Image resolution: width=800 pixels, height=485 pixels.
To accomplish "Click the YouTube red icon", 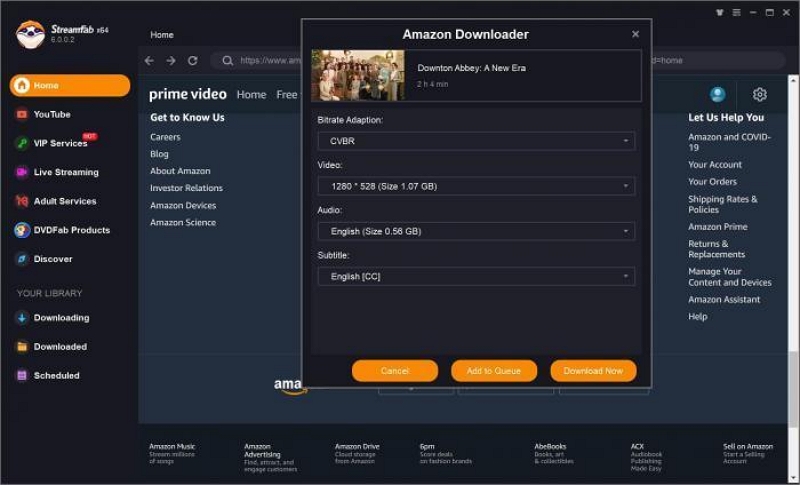I will pyautogui.click(x=21, y=114).
